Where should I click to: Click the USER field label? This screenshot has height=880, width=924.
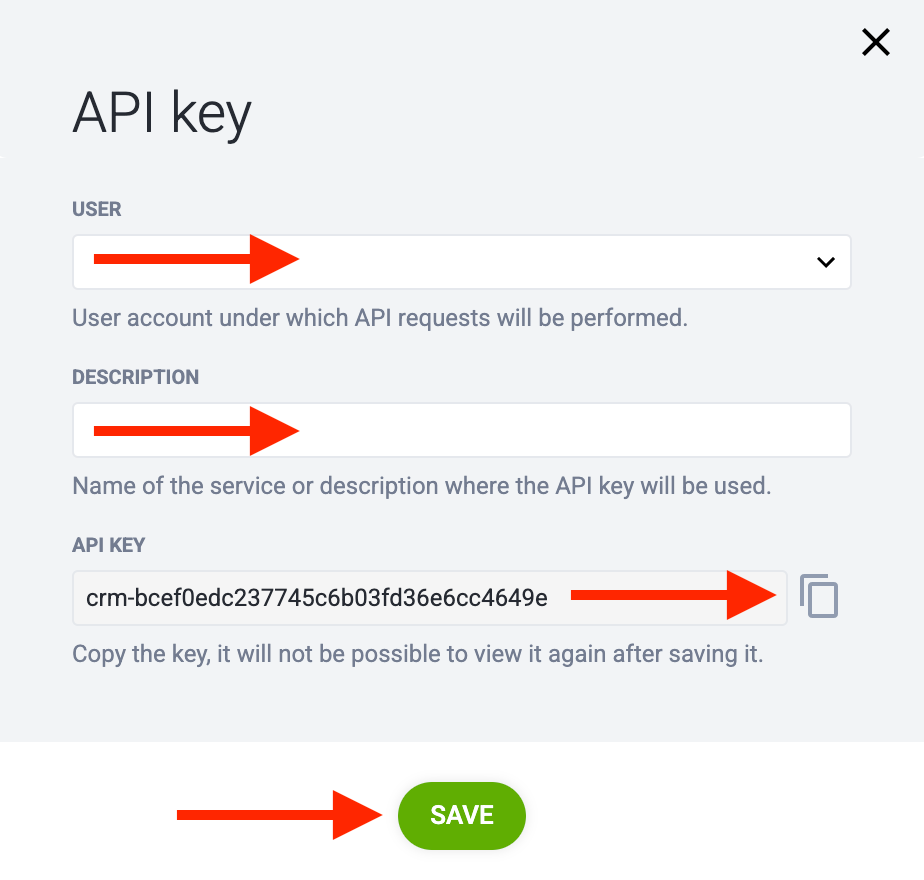coord(97,209)
